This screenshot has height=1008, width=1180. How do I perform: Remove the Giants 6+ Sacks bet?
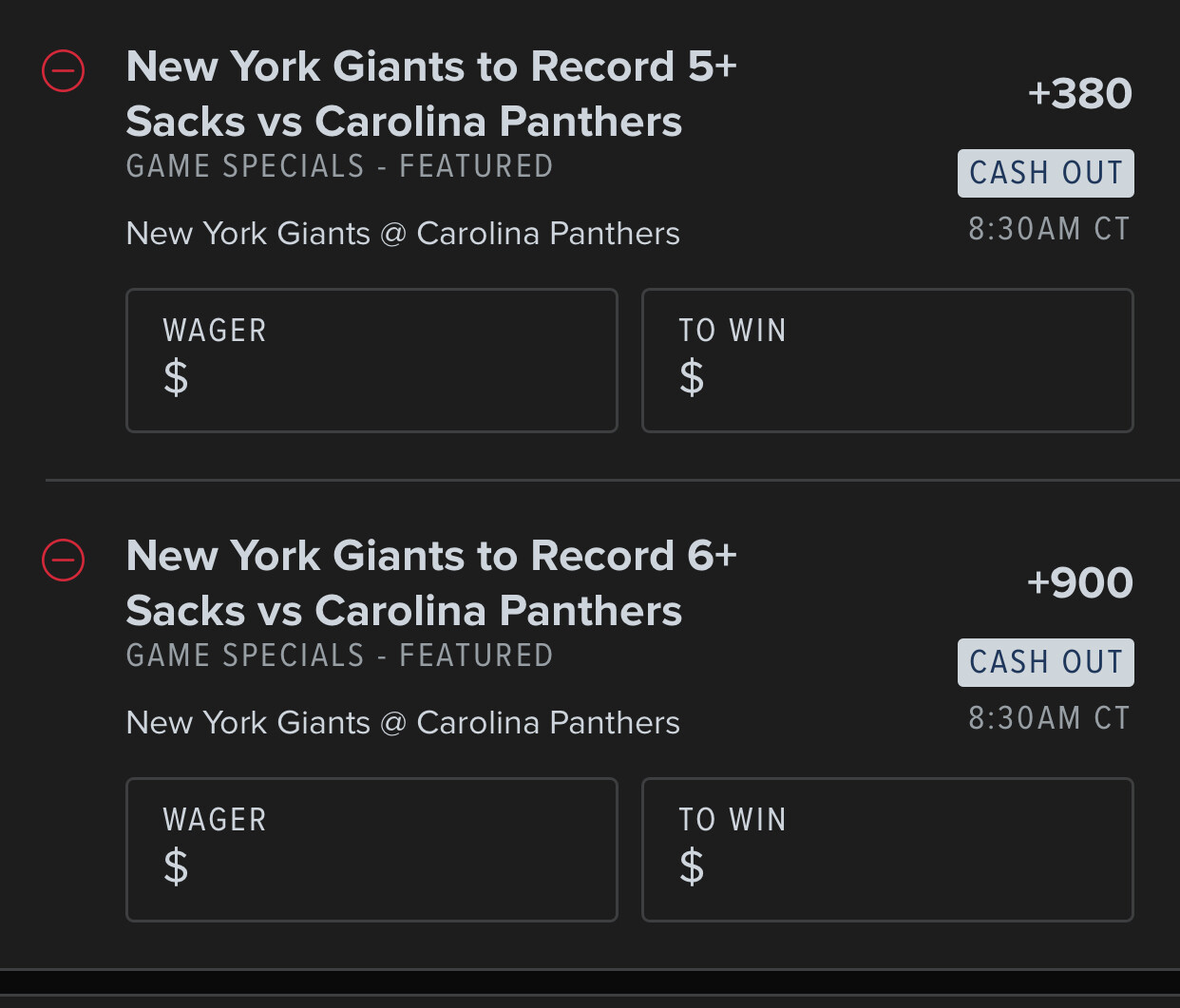point(64,560)
